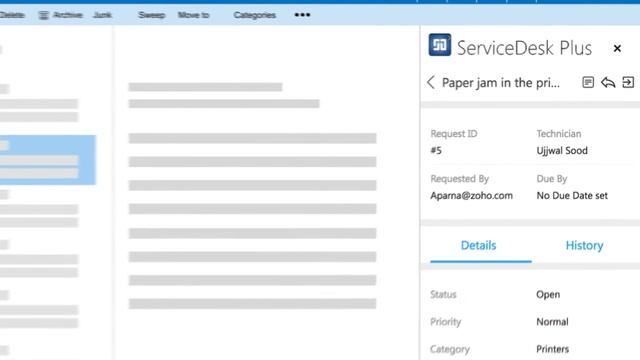
Task: Click the Archive toolbar button
Action: tap(61, 15)
